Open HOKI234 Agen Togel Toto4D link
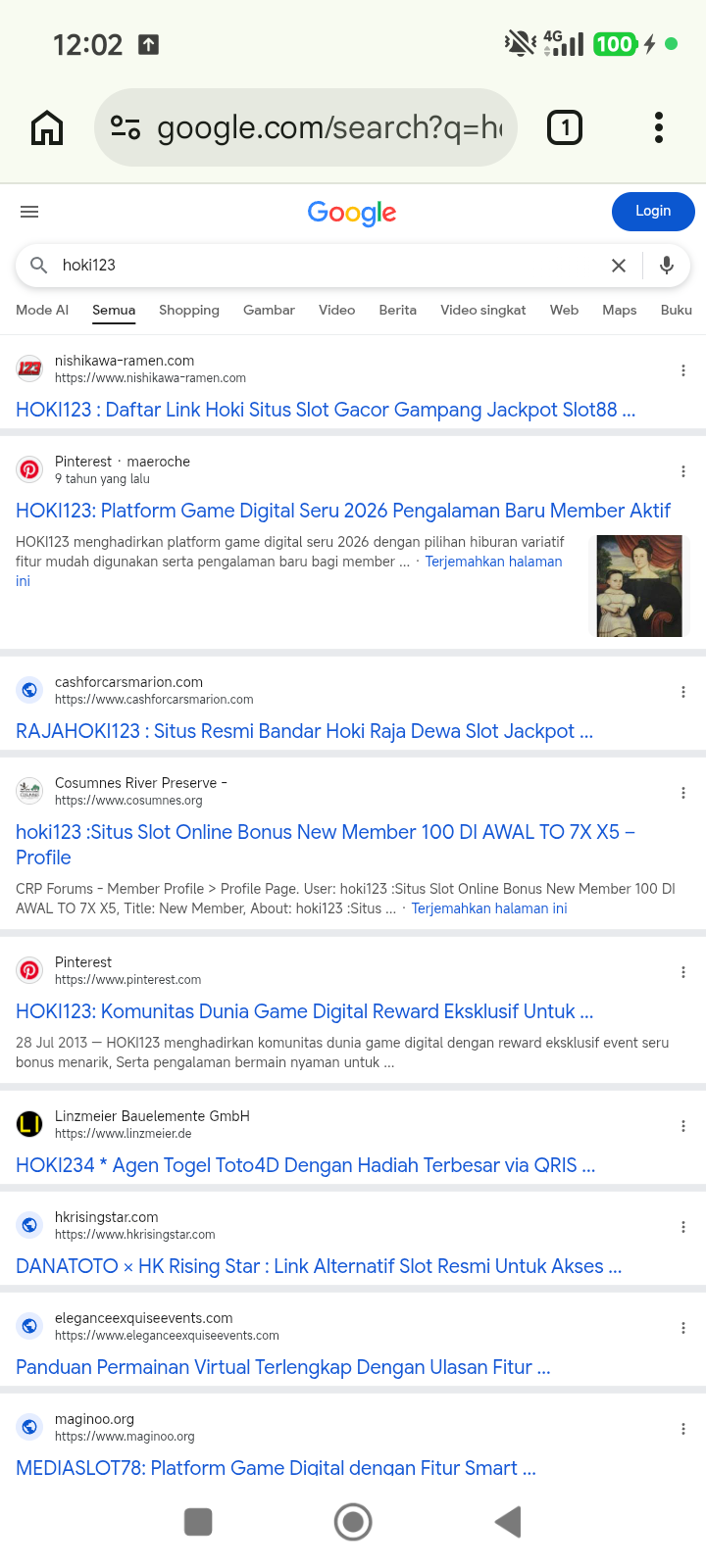 tap(305, 1165)
